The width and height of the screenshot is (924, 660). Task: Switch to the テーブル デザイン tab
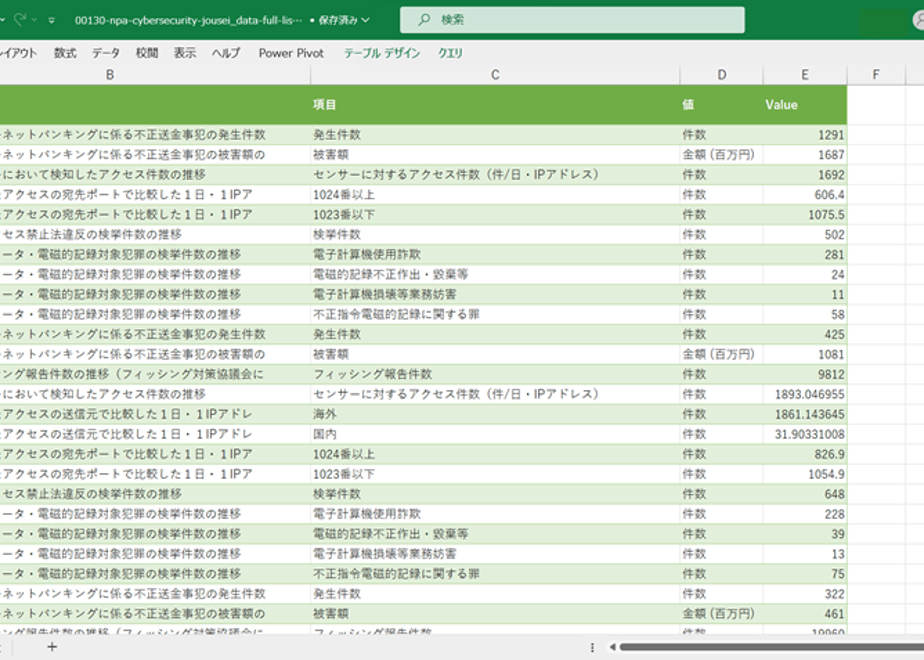(381, 53)
